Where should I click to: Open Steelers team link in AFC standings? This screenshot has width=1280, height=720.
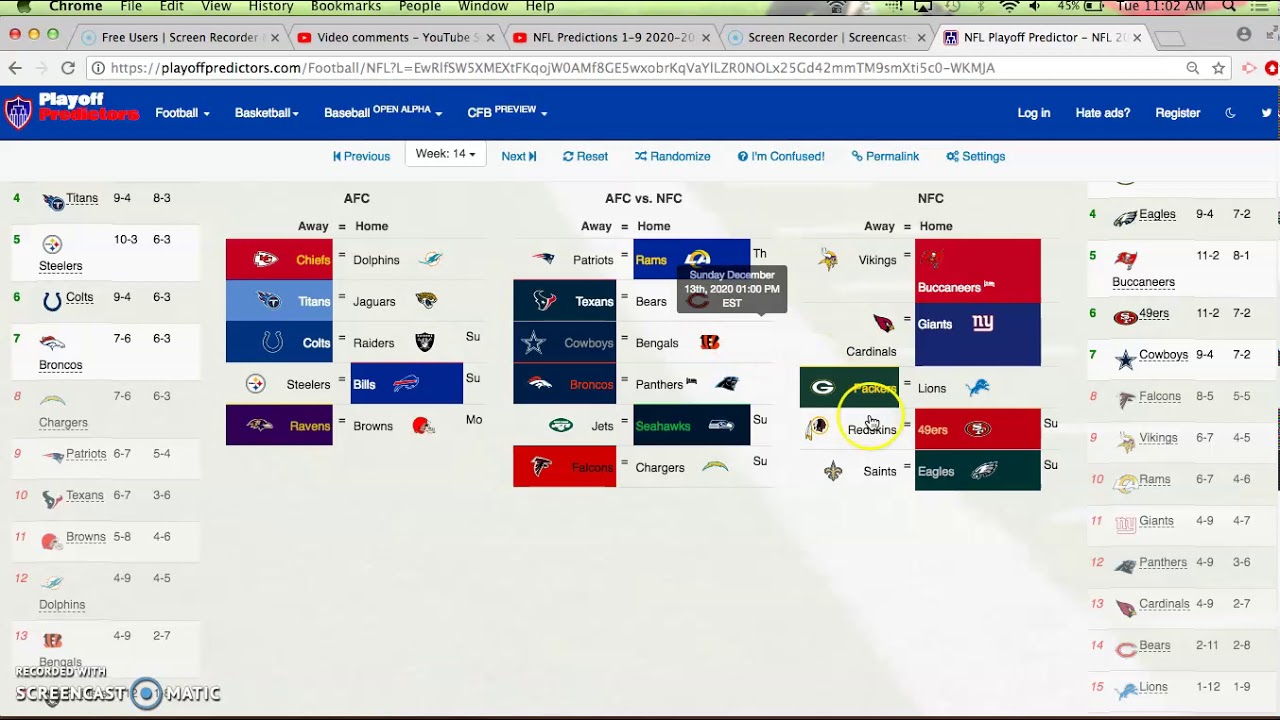[61, 266]
